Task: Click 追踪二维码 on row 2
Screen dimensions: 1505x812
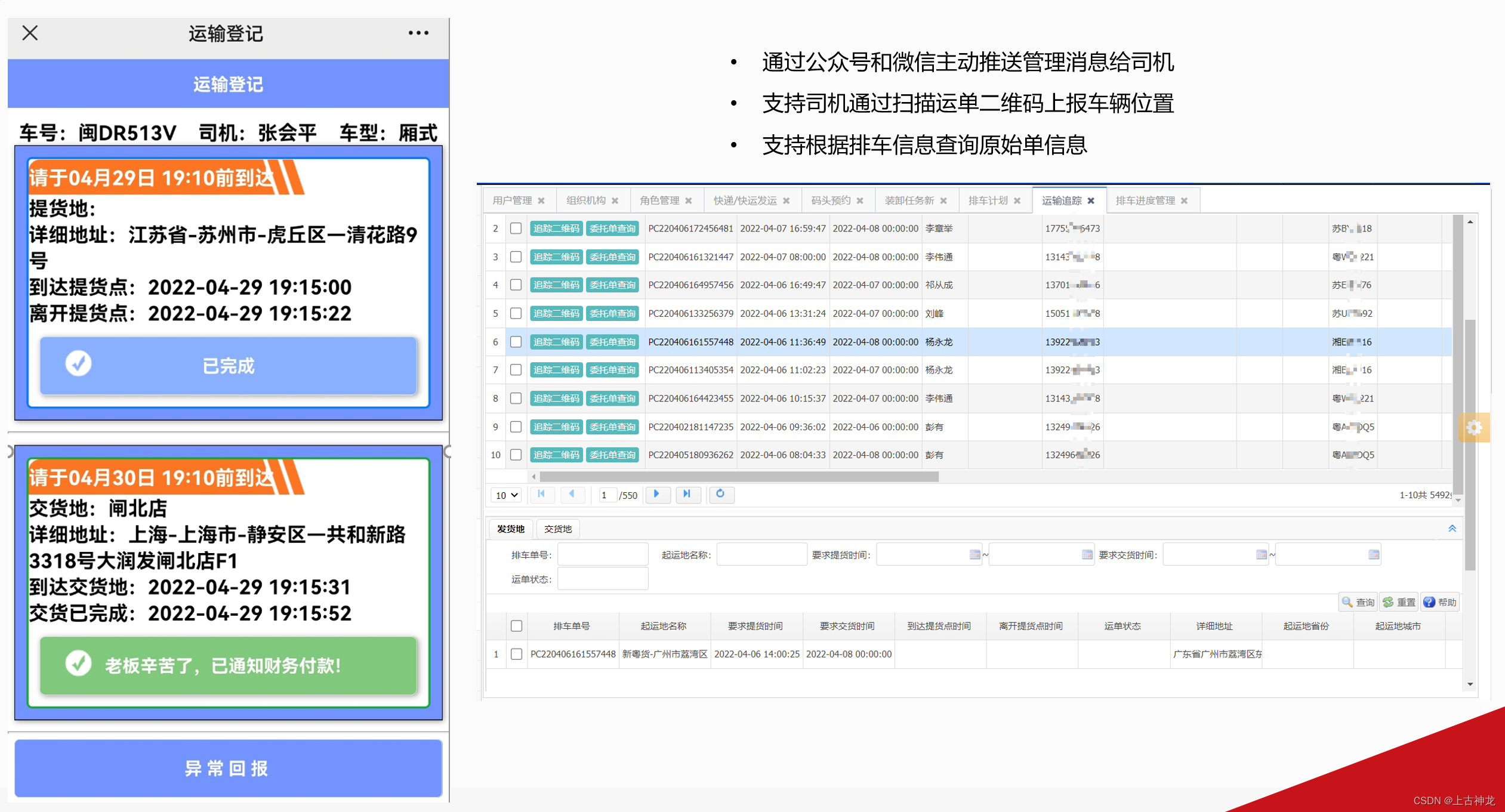Action: coord(556,228)
